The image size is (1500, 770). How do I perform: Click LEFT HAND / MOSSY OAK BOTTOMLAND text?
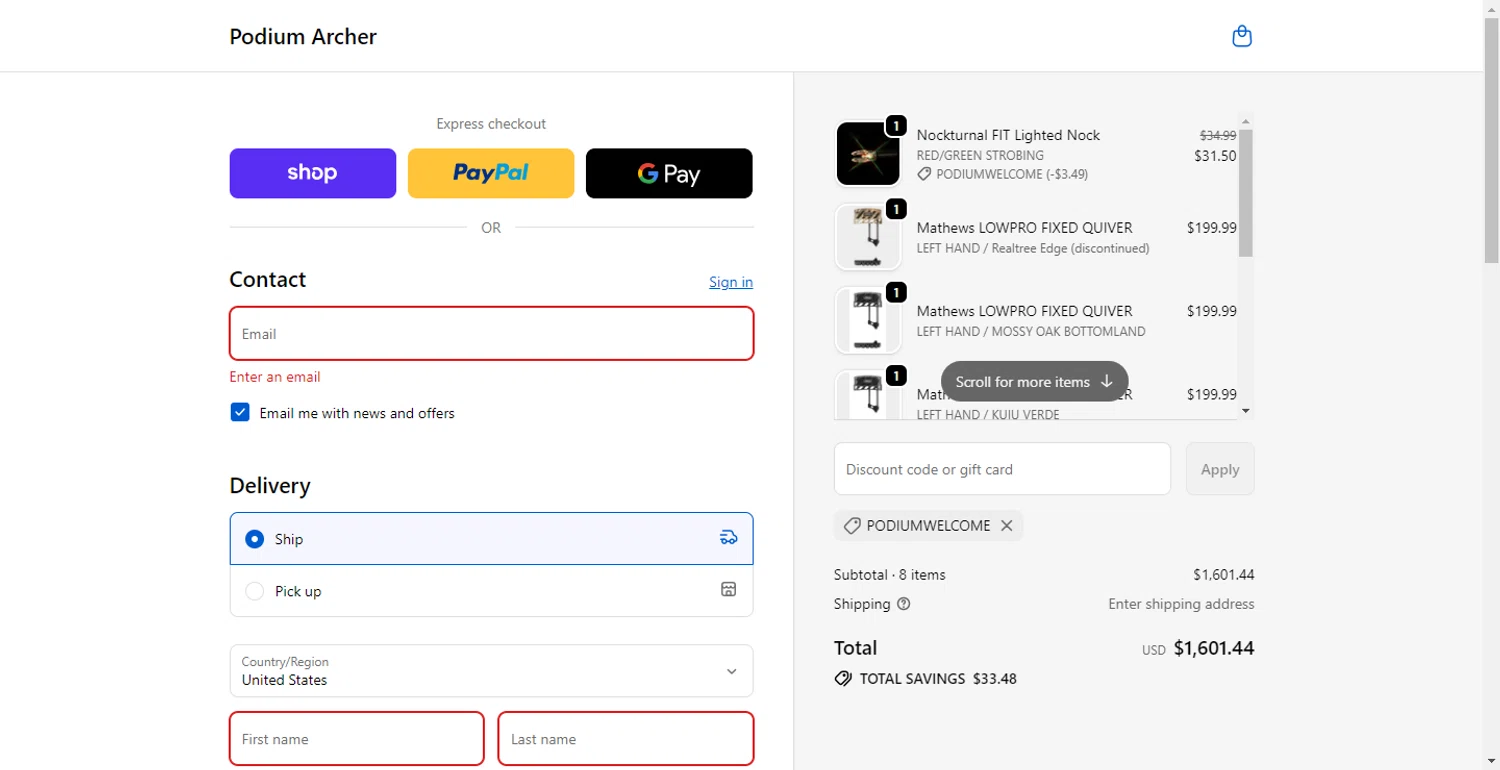(x=1031, y=331)
